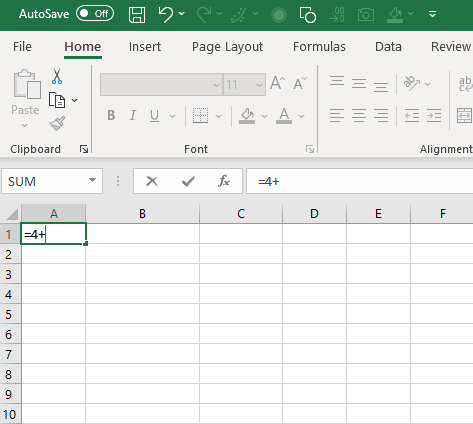Open Clipboard pane dialog launcher
This screenshot has width=473, height=424.
click(84, 149)
